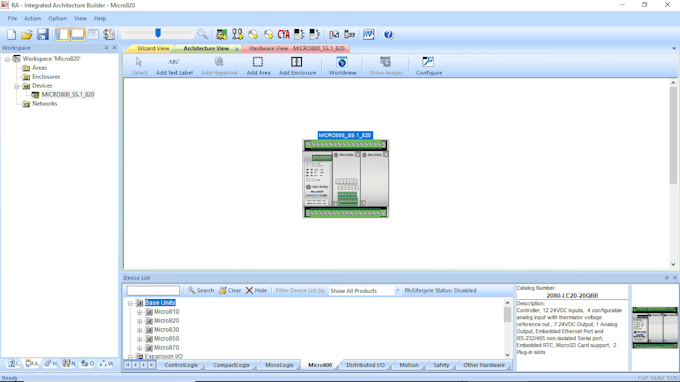
Task: Click the import drawing toolbar icon
Action: click(x=334, y=34)
